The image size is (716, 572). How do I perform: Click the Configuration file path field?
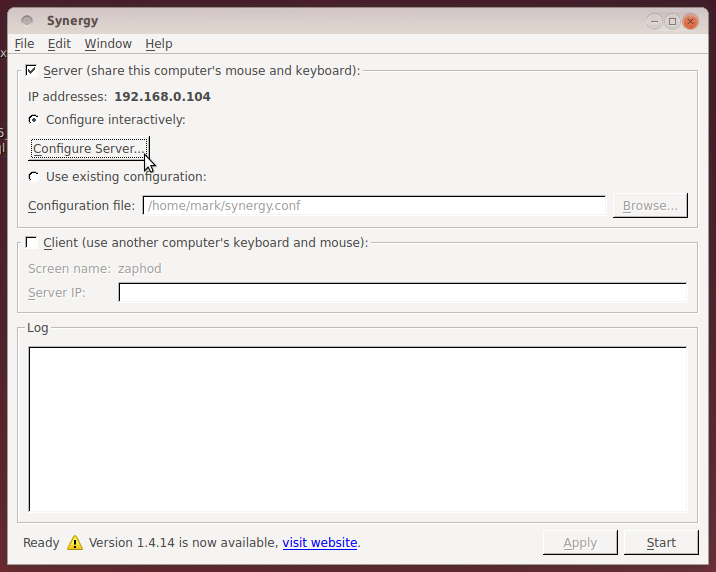(374, 206)
